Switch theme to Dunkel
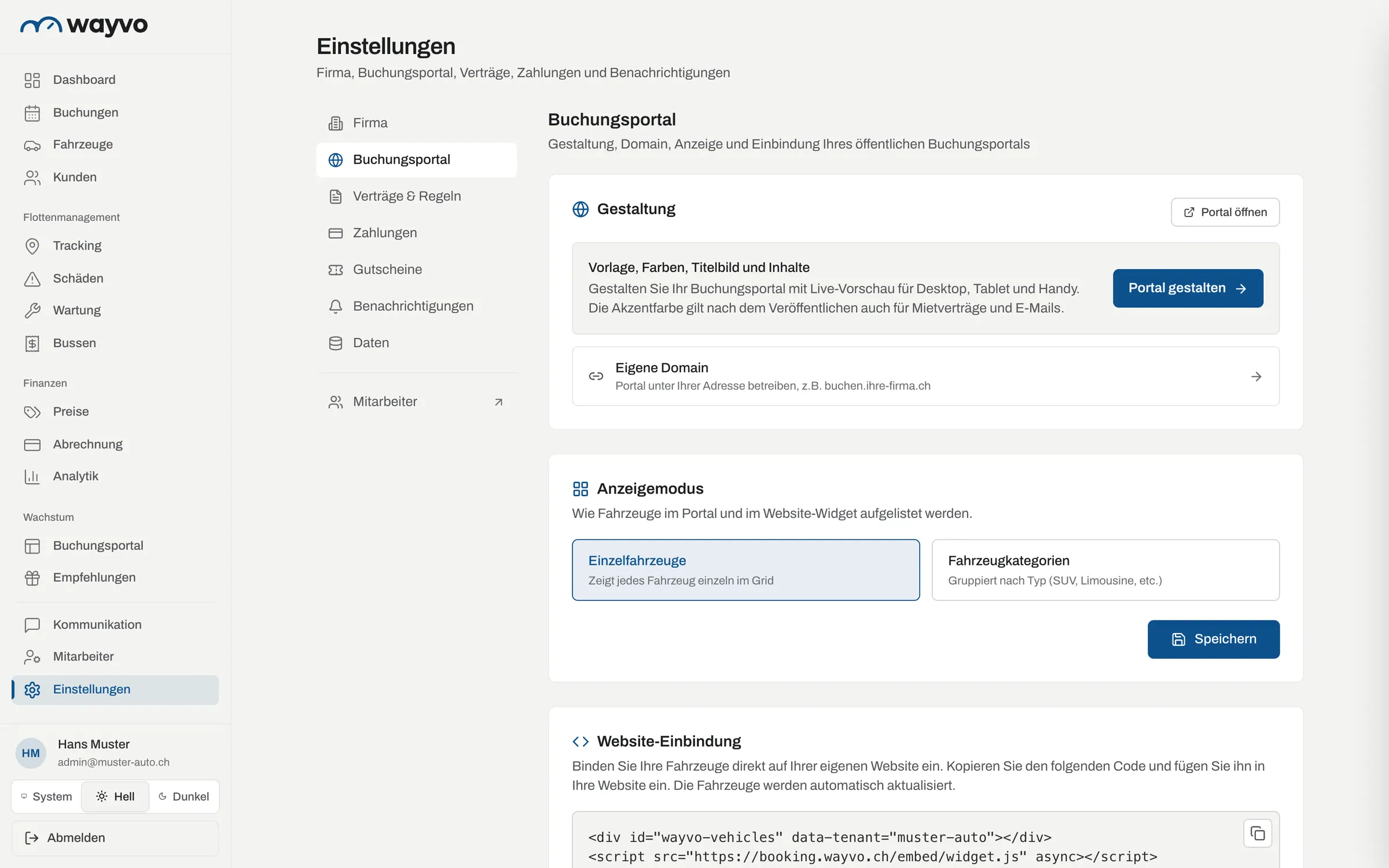 point(183,797)
